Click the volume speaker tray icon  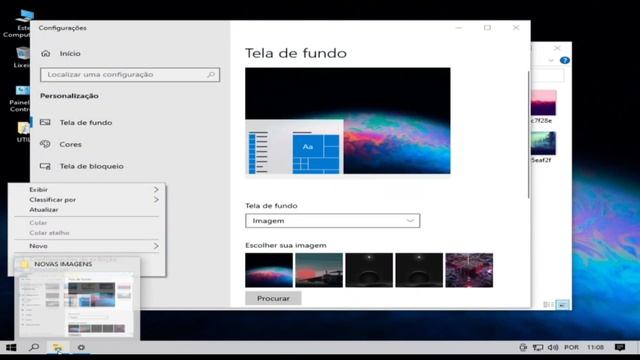(x=553, y=347)
